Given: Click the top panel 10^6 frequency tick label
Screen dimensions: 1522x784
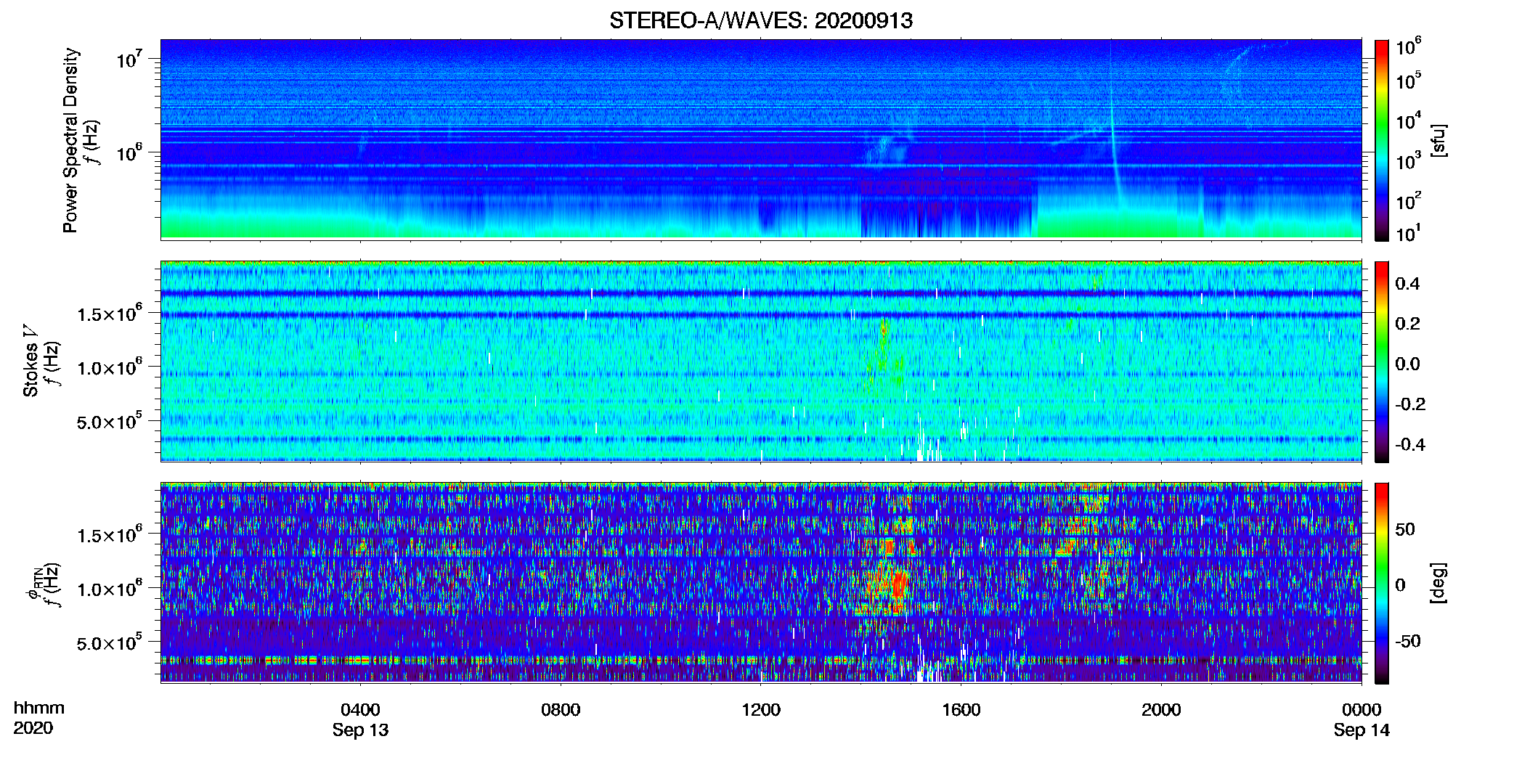Looking at the screenshot, I should click(129, 152).
